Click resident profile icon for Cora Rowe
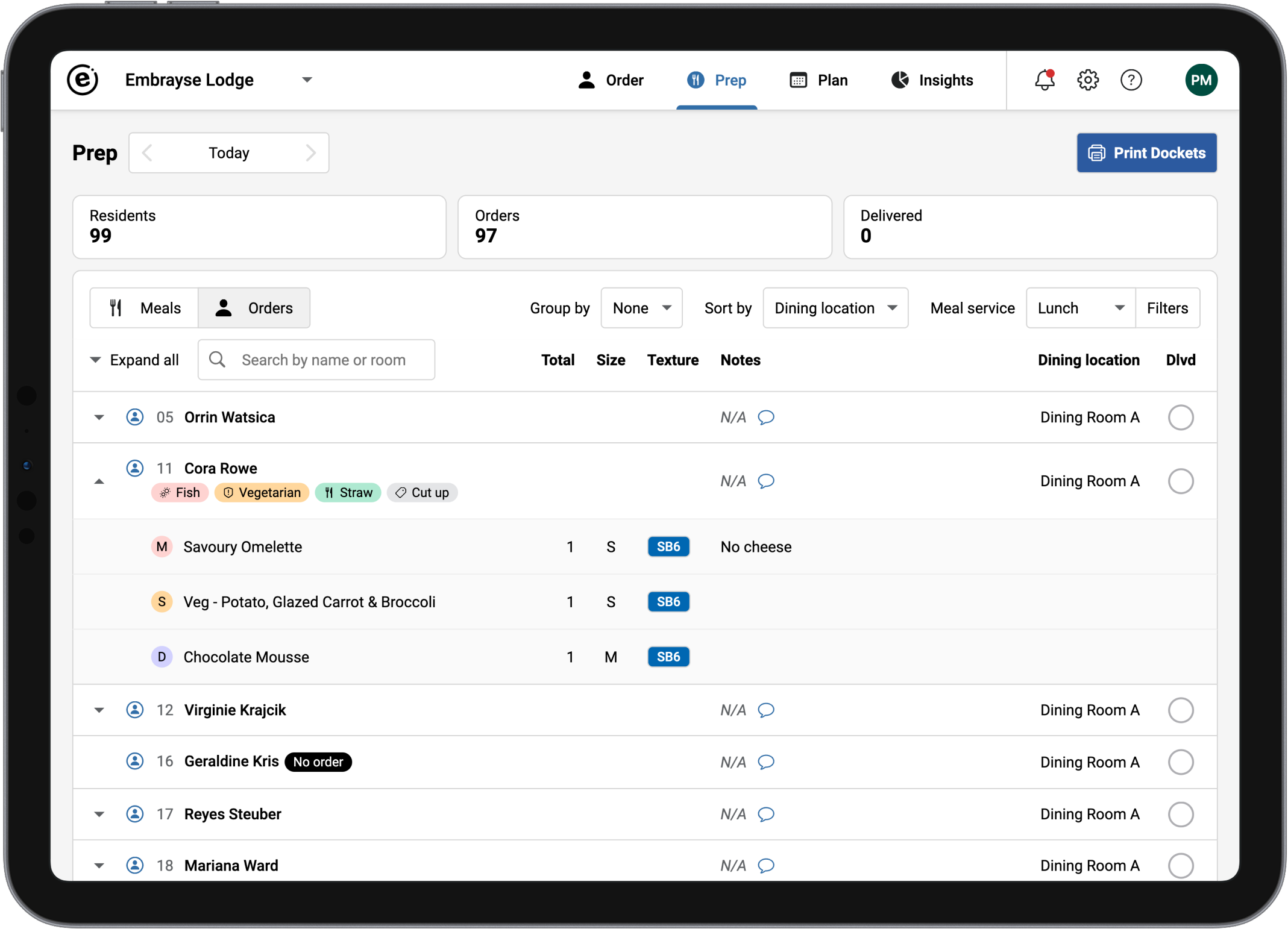This screenshot has height=929, width=1288. pos(135,468)
